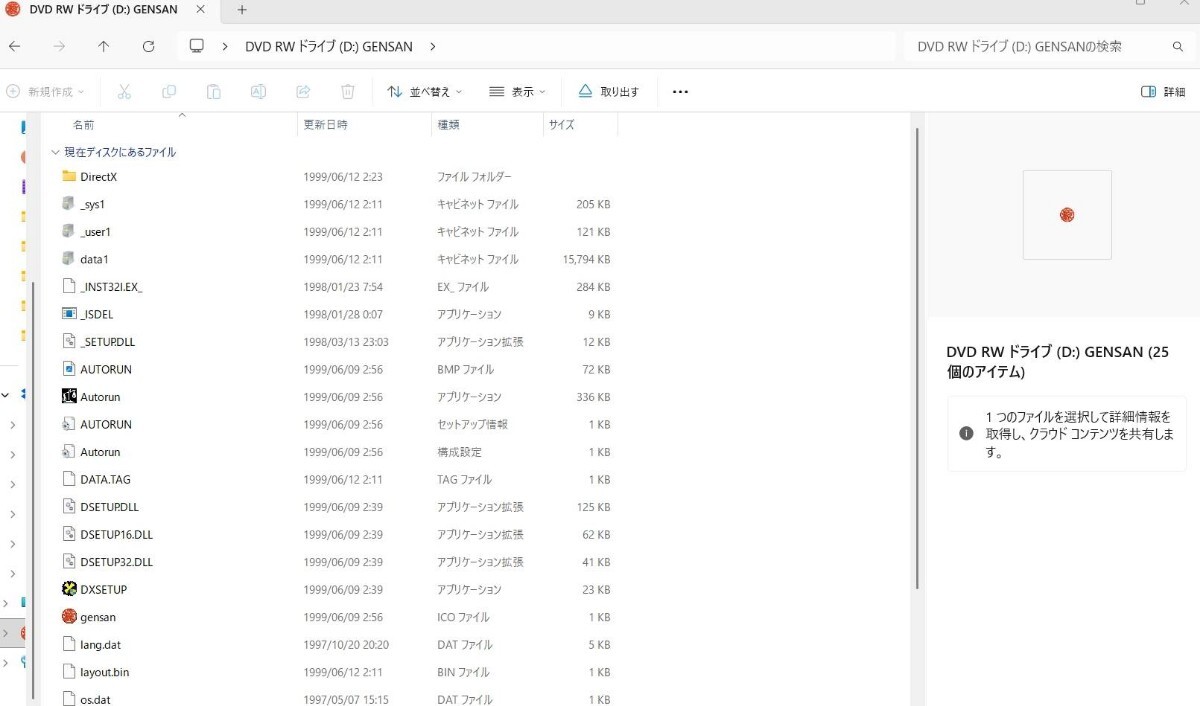Open the 並べ替え sort dropdown
1200x706 pixels.
(x=425, y=91)
